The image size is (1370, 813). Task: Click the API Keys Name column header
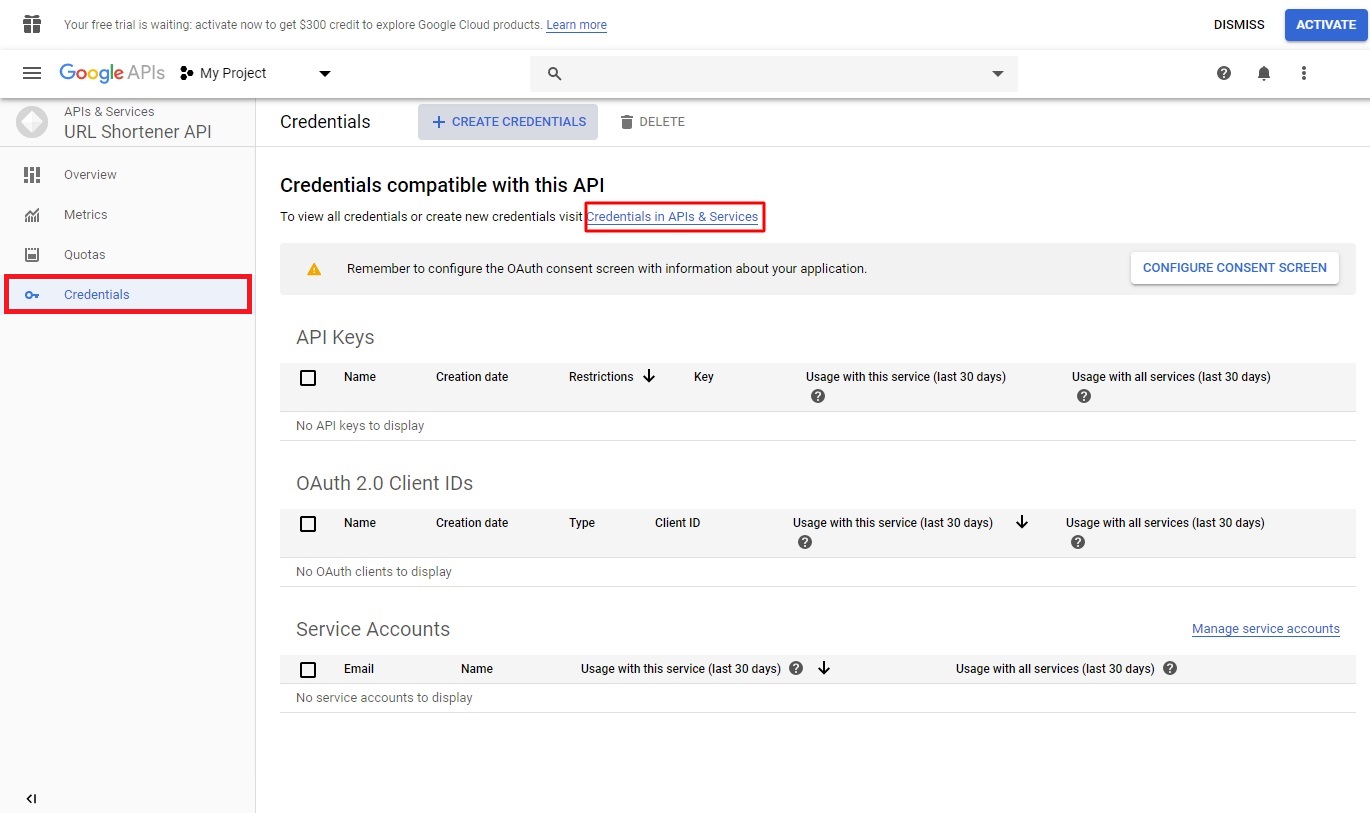[360, 377]
